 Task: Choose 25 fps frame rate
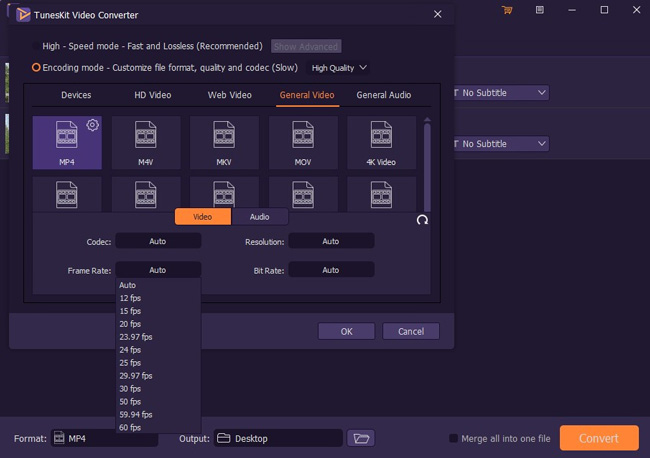(158, 363)
